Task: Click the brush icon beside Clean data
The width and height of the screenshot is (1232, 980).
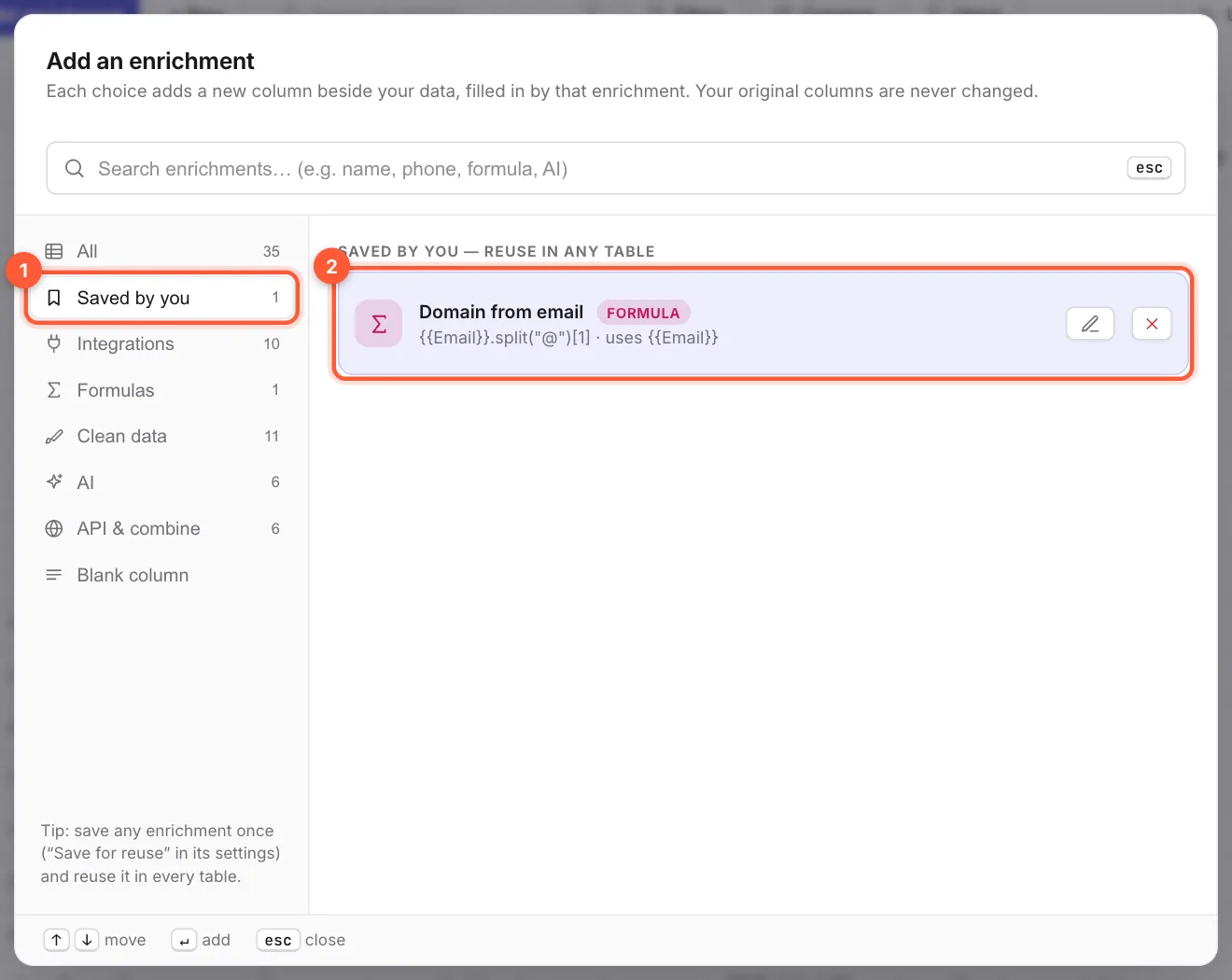Action: point(54,436)
